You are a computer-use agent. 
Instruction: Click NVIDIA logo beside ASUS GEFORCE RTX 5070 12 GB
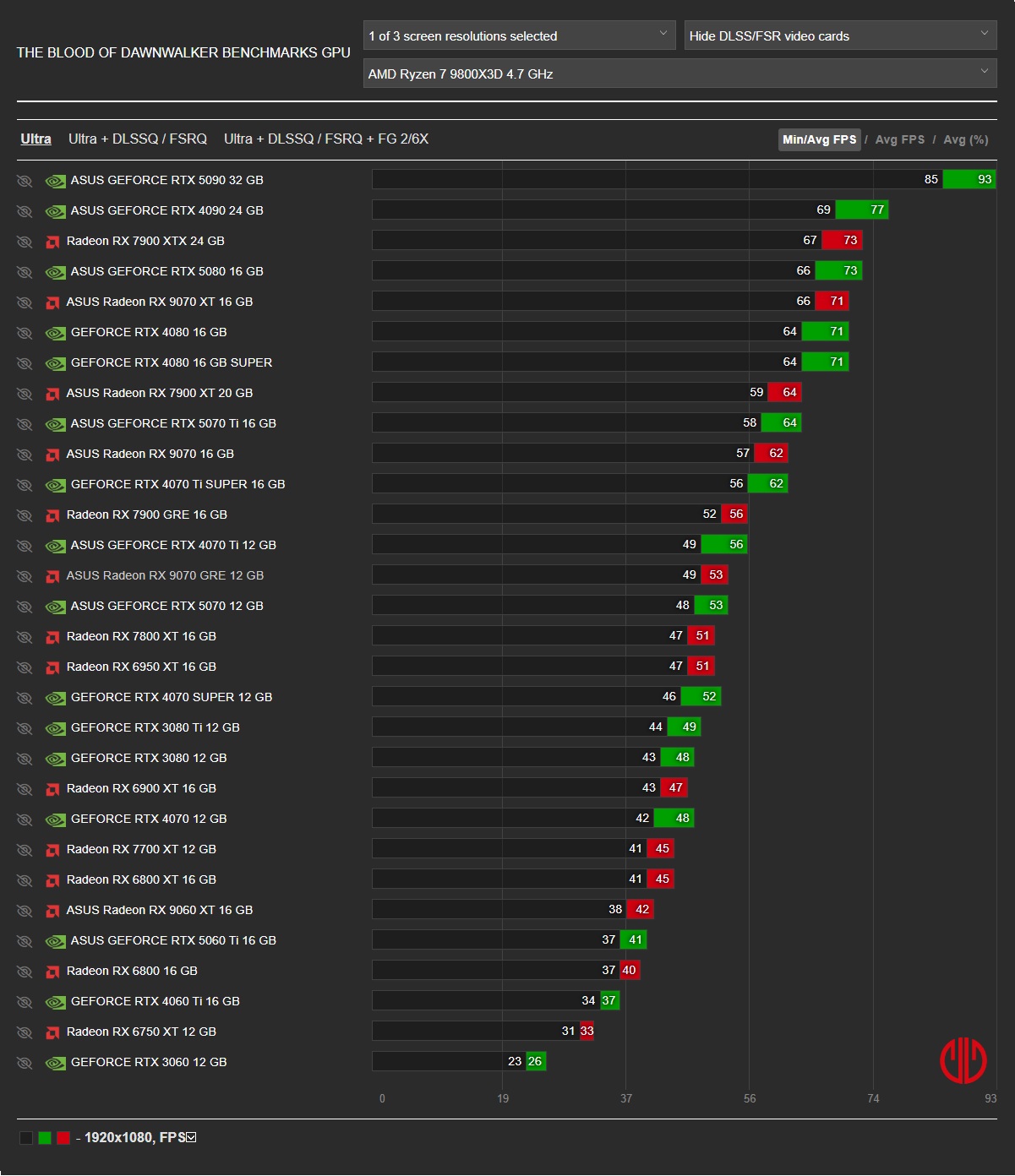point(56,607)
